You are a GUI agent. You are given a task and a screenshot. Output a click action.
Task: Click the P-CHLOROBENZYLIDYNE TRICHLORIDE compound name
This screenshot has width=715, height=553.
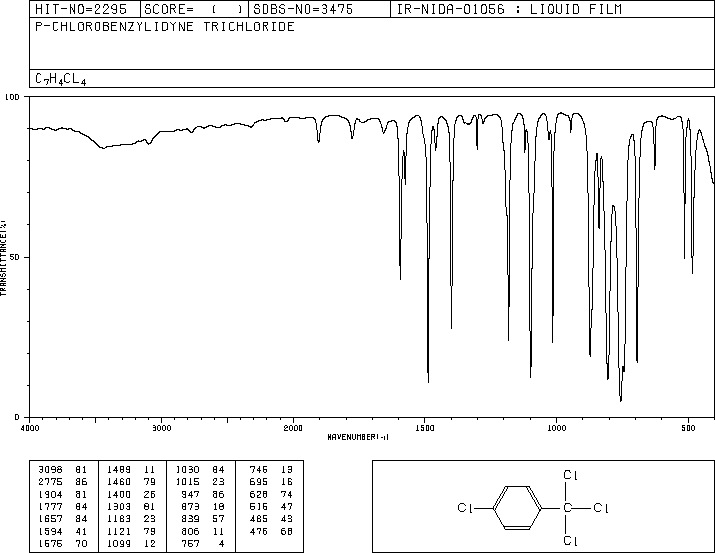[165, 26]
